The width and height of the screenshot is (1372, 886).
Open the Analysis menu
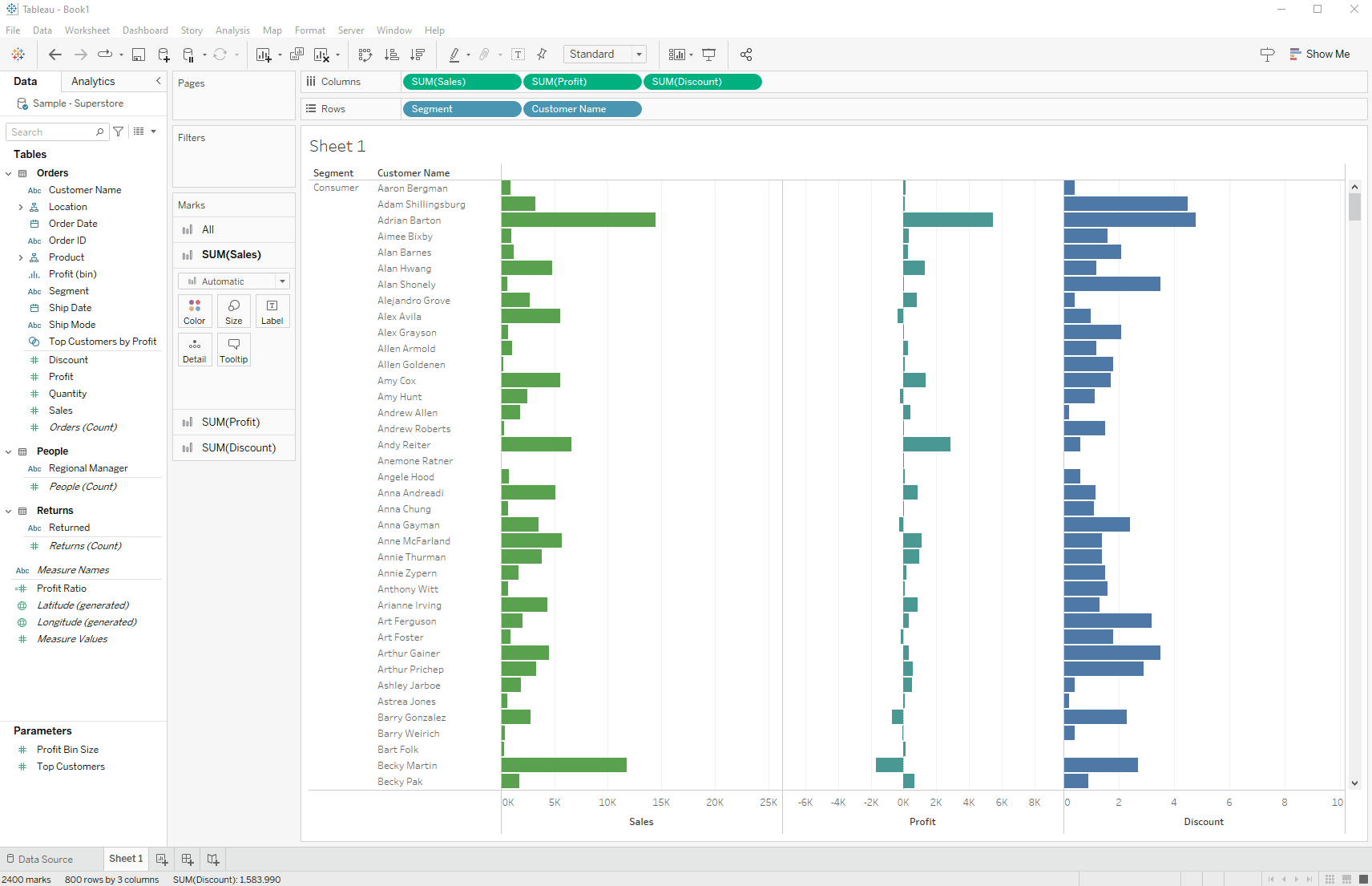click(232, 30)
